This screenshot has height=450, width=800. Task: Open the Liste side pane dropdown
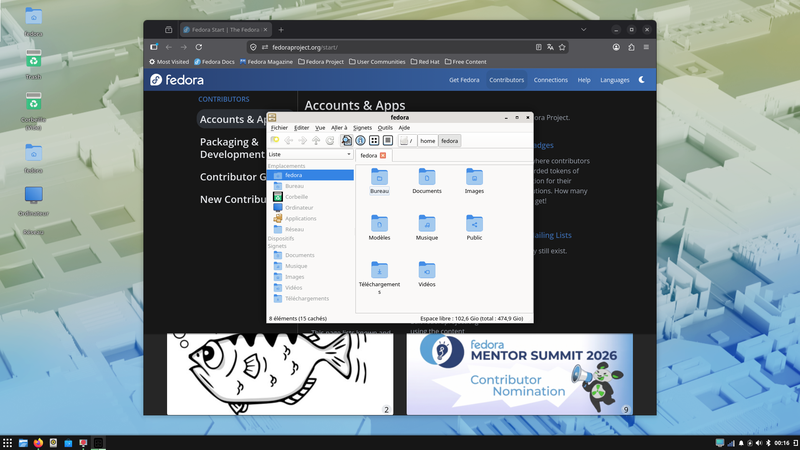(310, 154)
